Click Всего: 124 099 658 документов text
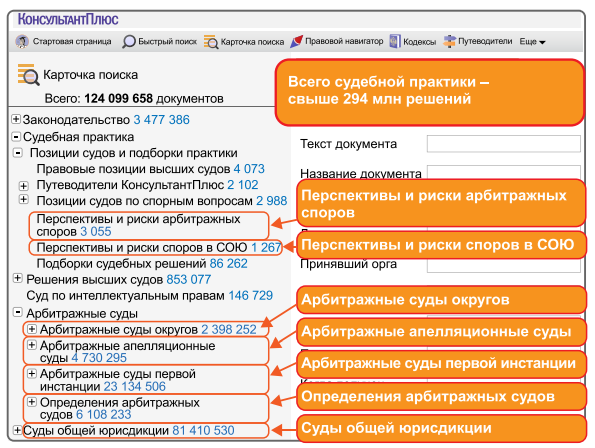The height and width of the screenshot is (448, 595). [x=134, y=99]
